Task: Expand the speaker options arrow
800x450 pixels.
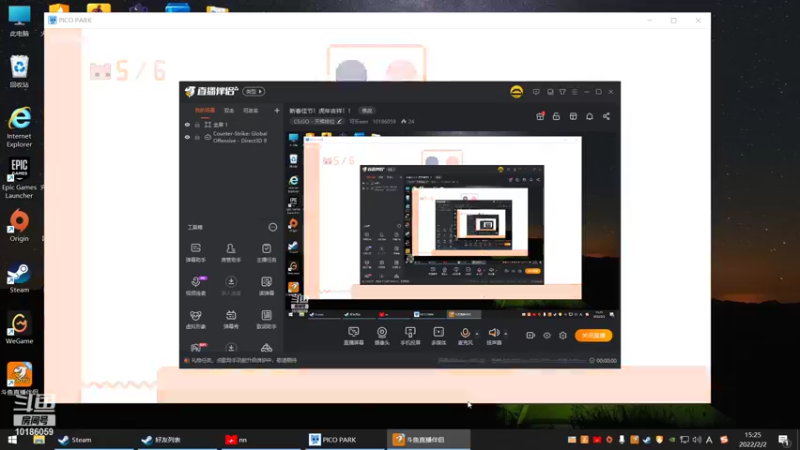Action: click(506, 334)
